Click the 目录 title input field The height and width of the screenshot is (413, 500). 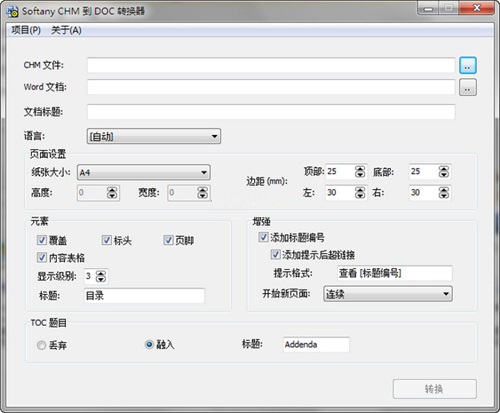coord(144,296)
